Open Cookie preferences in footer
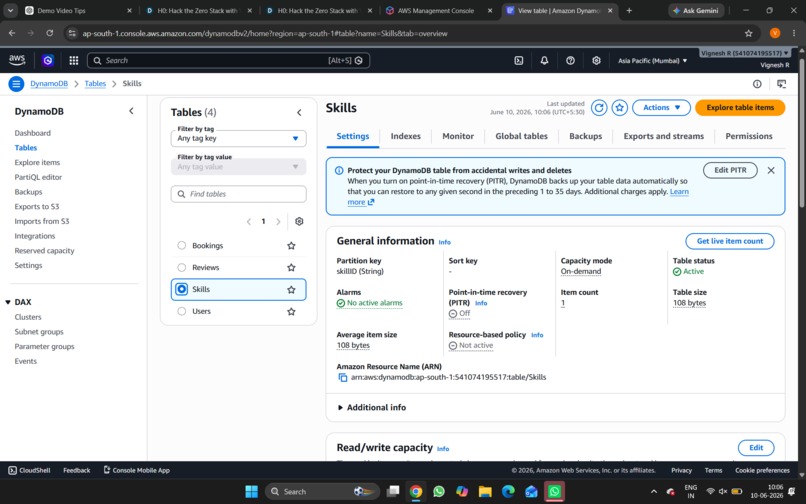Viewport: 806px width, 504px height. click(762, 471)
